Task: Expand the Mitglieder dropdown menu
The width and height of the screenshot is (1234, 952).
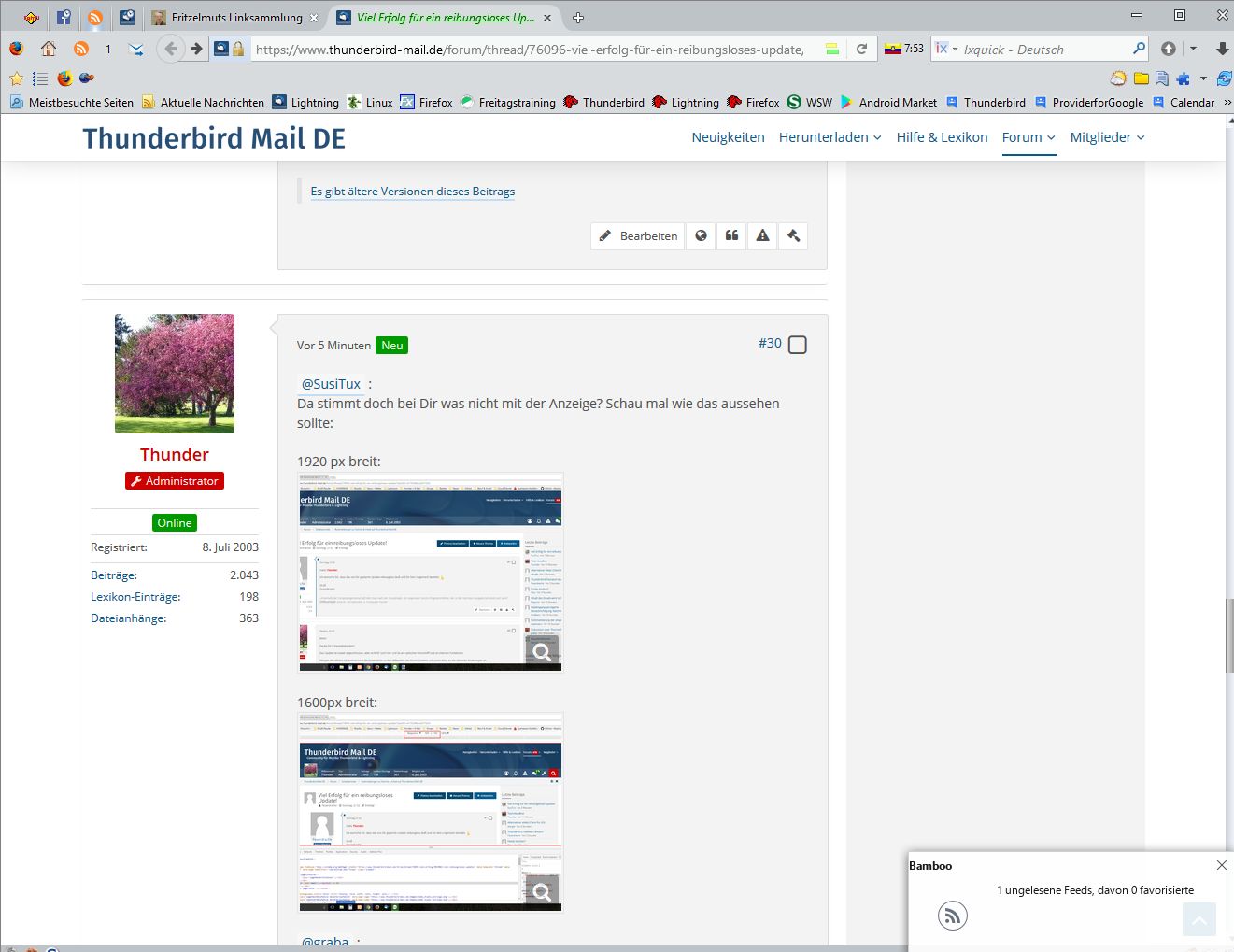Action: (1108, 137)
